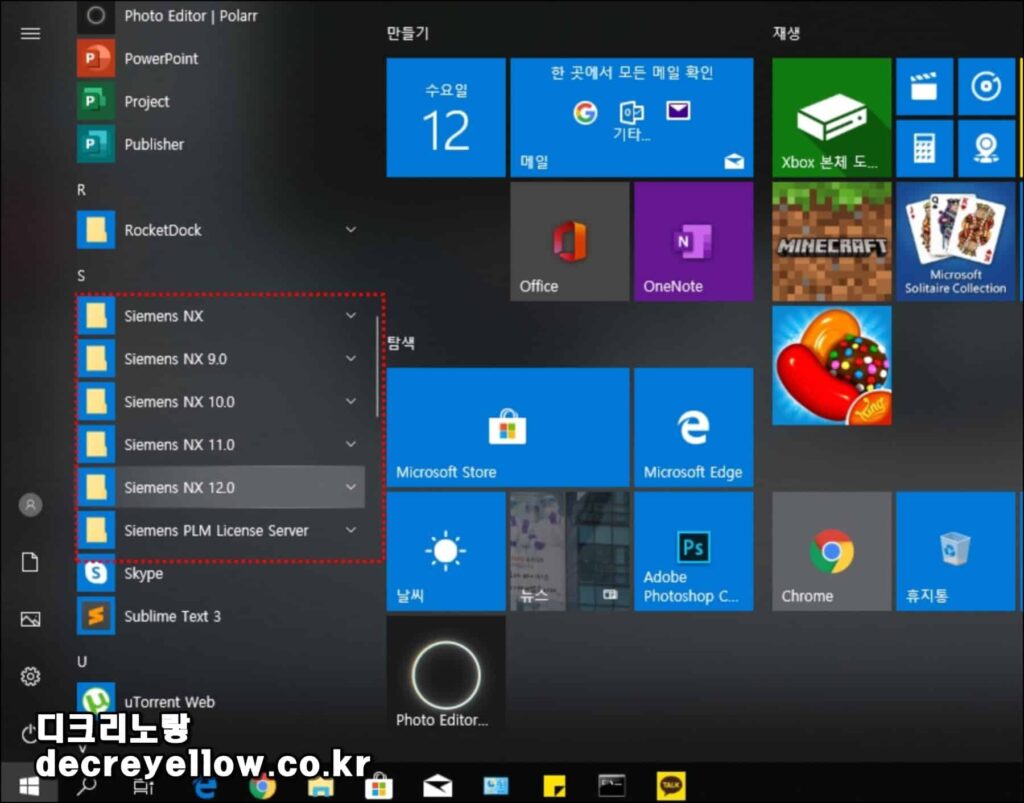Open the Xbox console tile
This screenshot has width=1024, height=803.
pos(831,118)
